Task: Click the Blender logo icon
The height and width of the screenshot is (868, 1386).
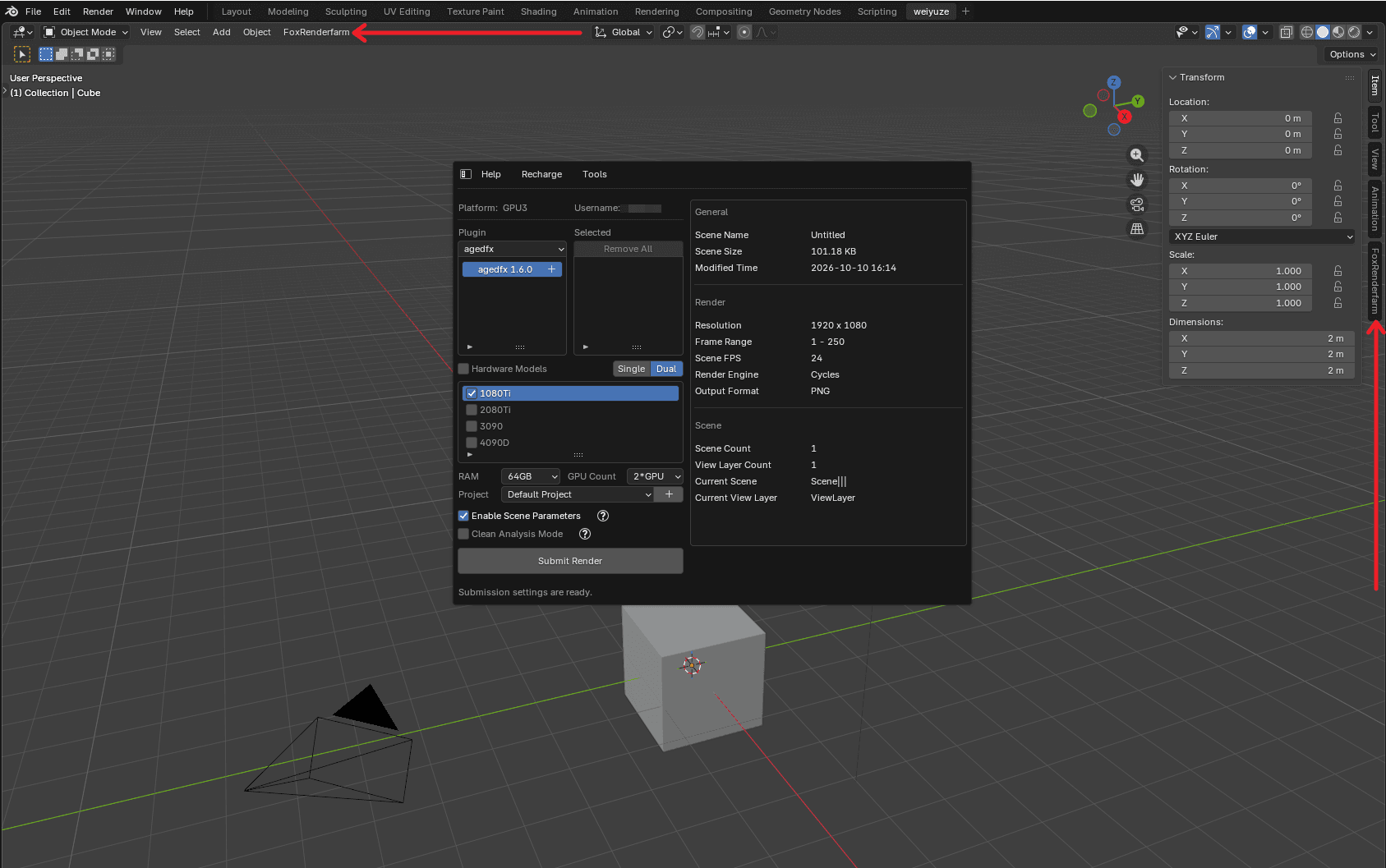Action: 12,11
